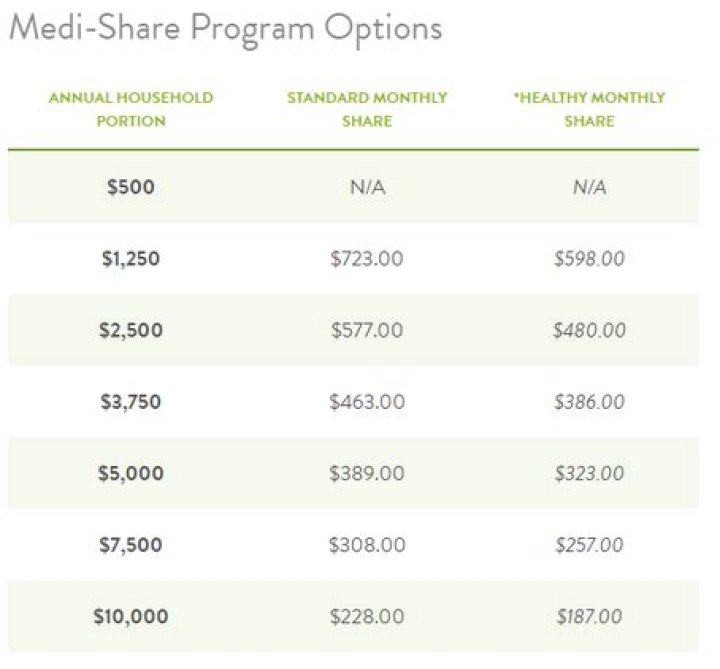Select the $187.00 healthy monthly share
Viewport: 720px width, 669px height.
click(589, 616)
